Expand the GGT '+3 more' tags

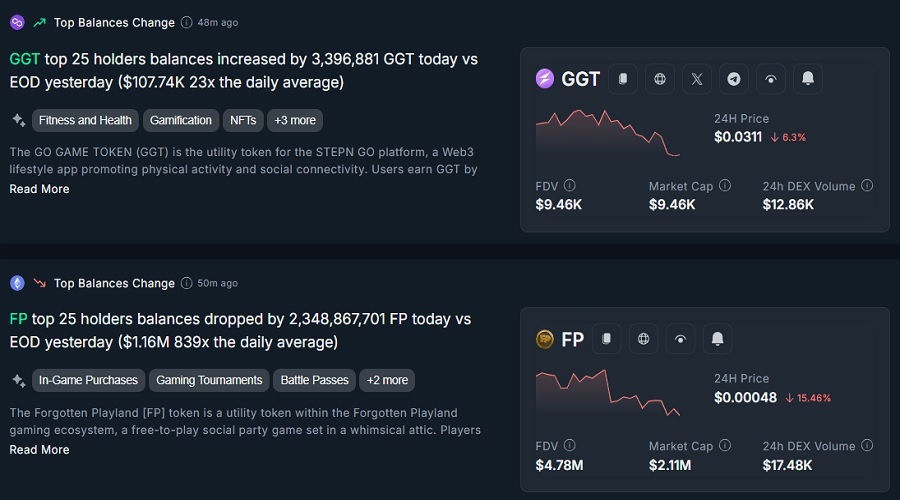(x=295, y=120)
